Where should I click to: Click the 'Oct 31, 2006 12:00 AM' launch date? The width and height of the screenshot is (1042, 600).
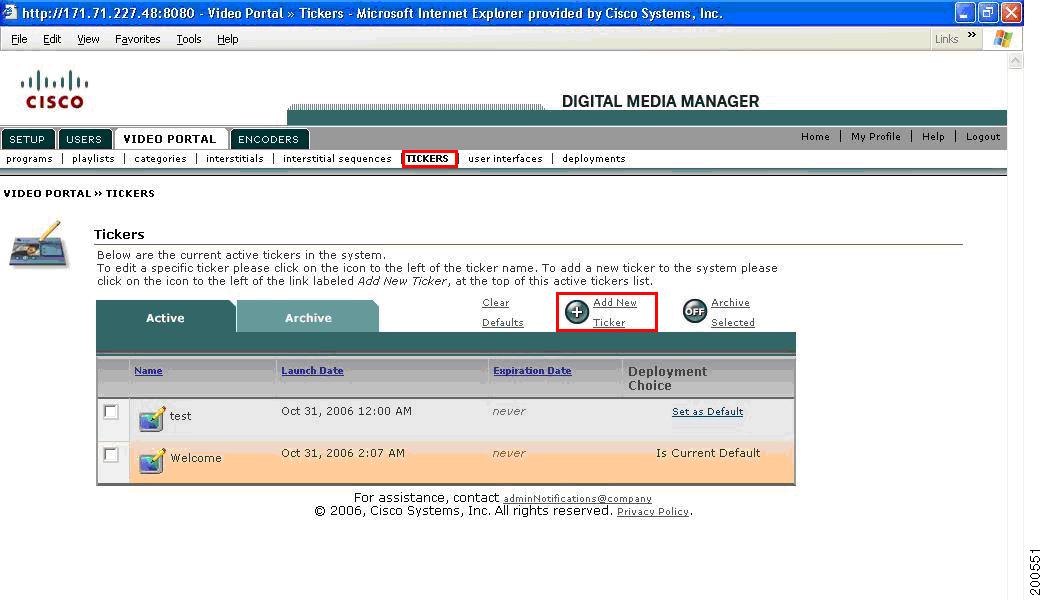tap(346, 411)
